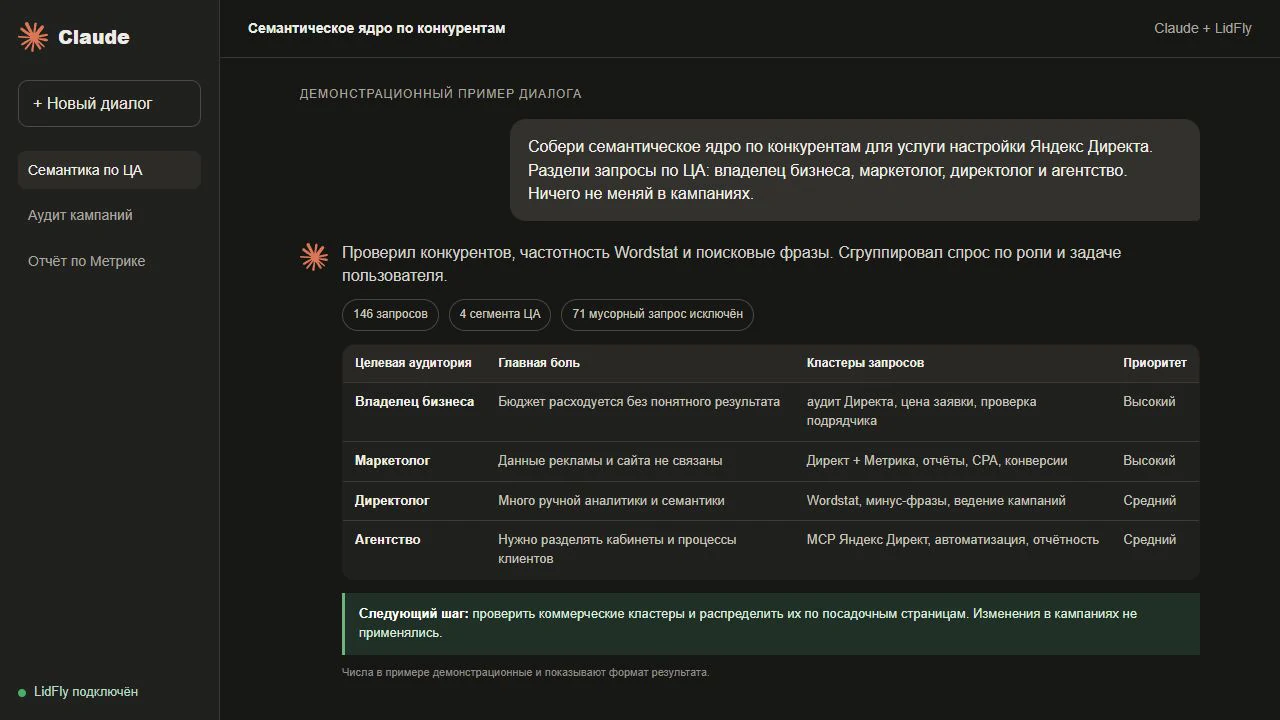The width and height of the screenshot is (1280, 720).
Task: Click cell Данные рекламы и сайта не связаны
Action: 610,461
